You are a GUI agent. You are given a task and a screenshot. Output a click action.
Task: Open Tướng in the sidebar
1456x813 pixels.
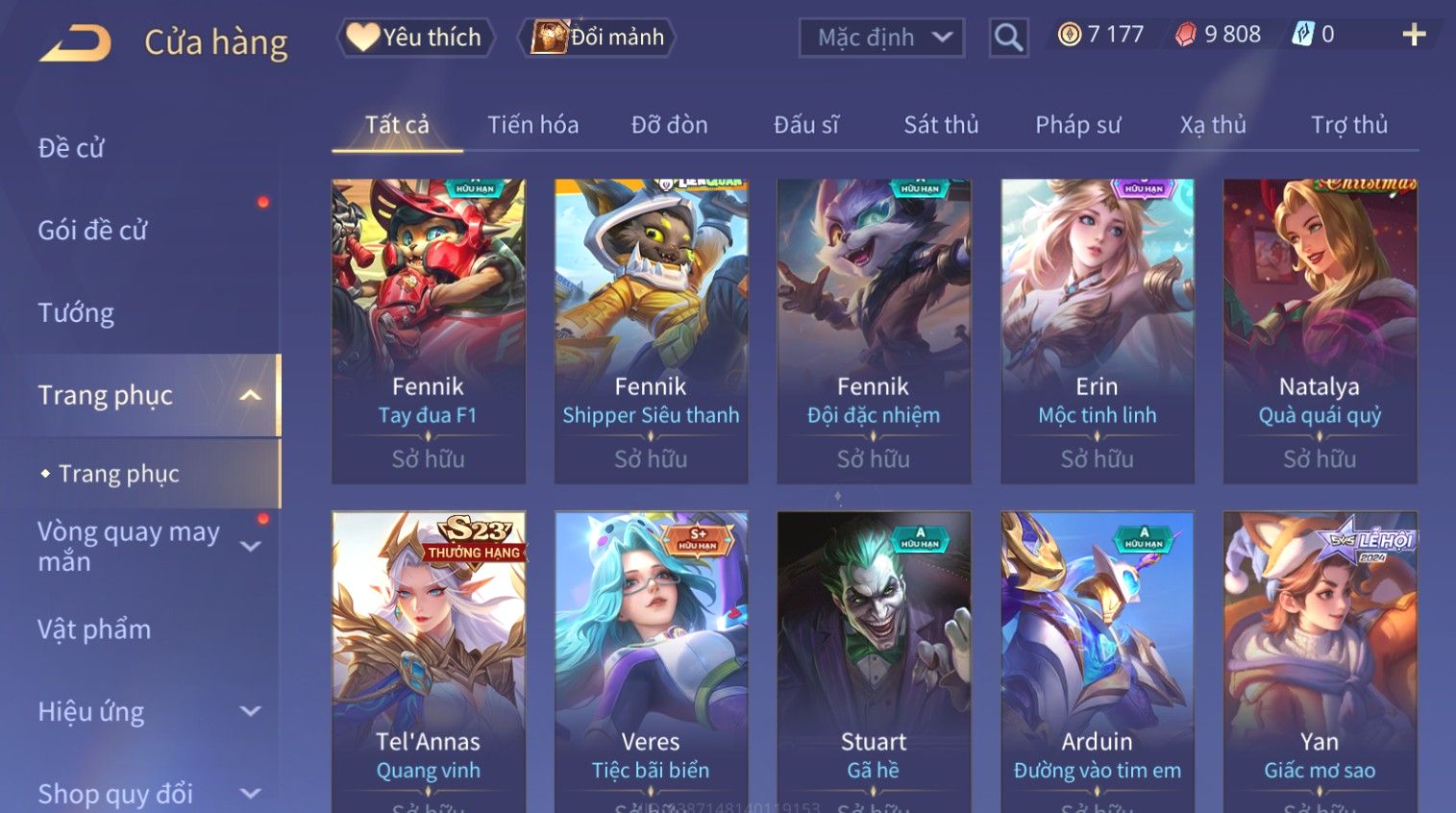(x=76, y=313)
